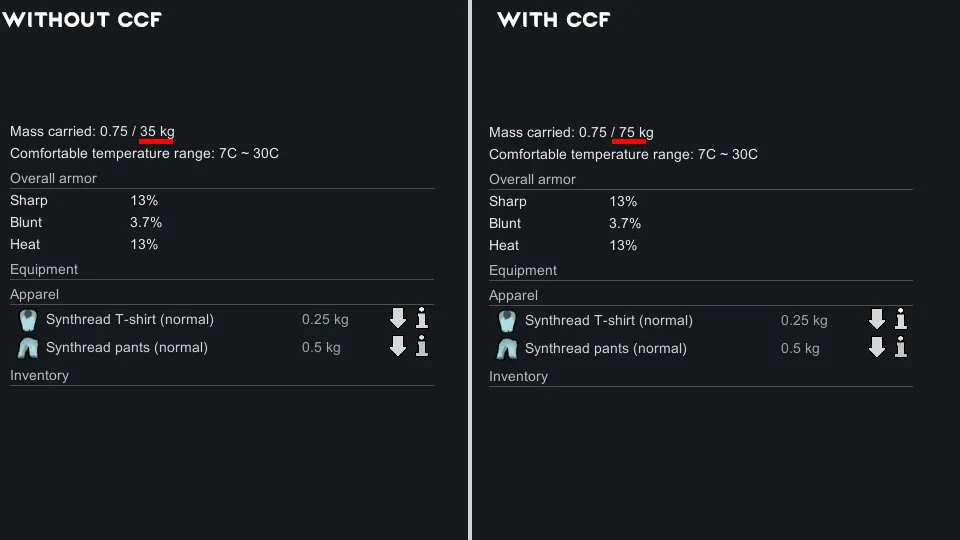The width and height of the screenshot is (960, 540).
Task: Open T-shirt info in the With CCF panel
Action: (x=901, y=320)
